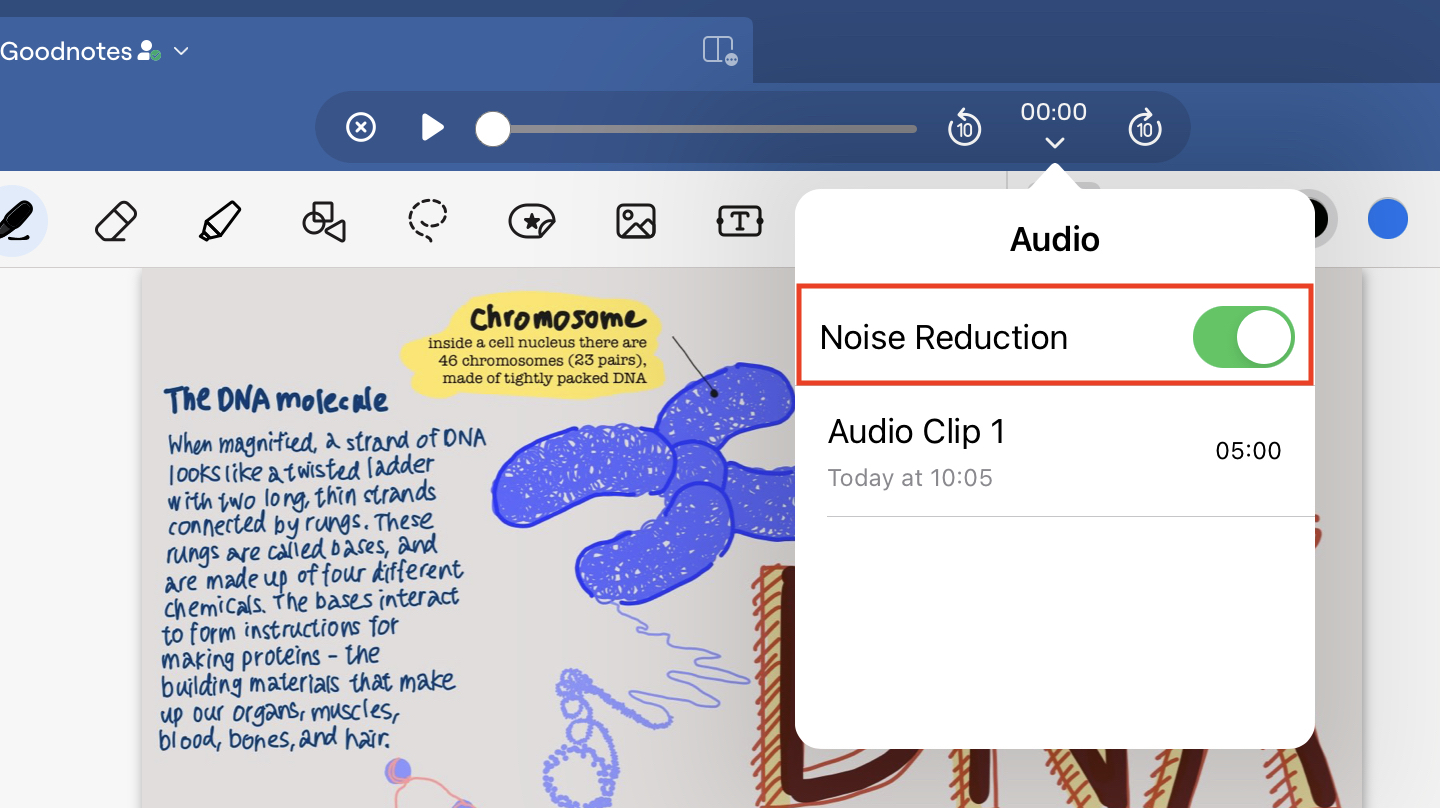Collapse the audio clips dropdown chevron
Image resolution: width=1440 pixels, height=808 pixels.
click(x=1054, y=144)
